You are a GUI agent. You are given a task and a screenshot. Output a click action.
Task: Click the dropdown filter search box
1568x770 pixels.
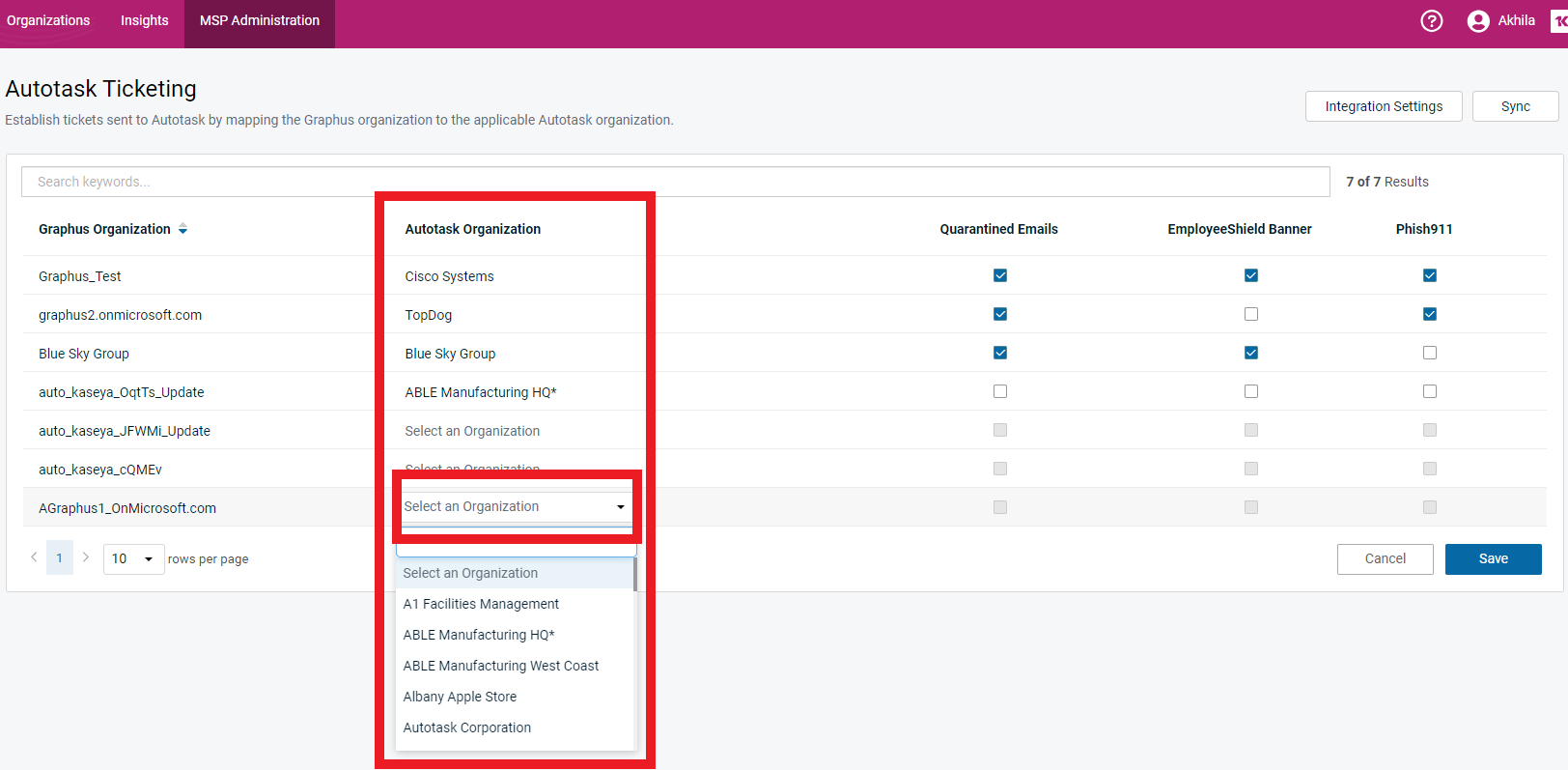pos(517,549)
